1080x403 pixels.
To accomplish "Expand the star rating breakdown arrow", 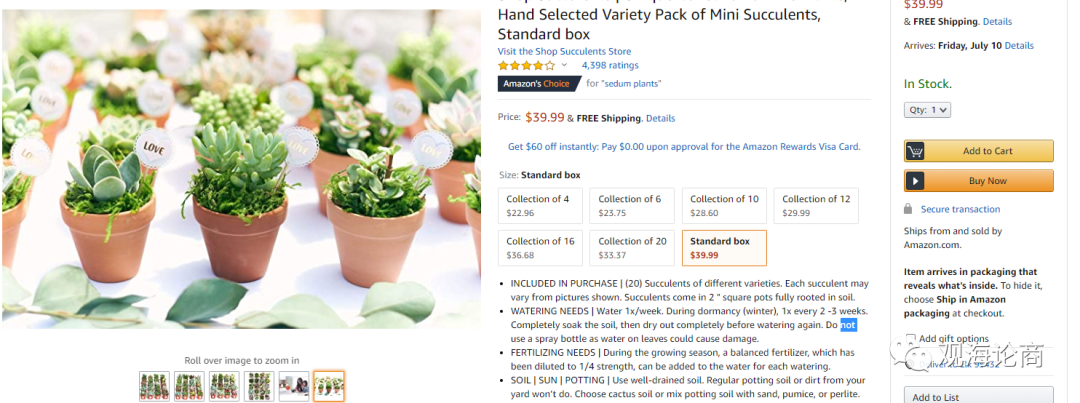I will pos(564,66).
